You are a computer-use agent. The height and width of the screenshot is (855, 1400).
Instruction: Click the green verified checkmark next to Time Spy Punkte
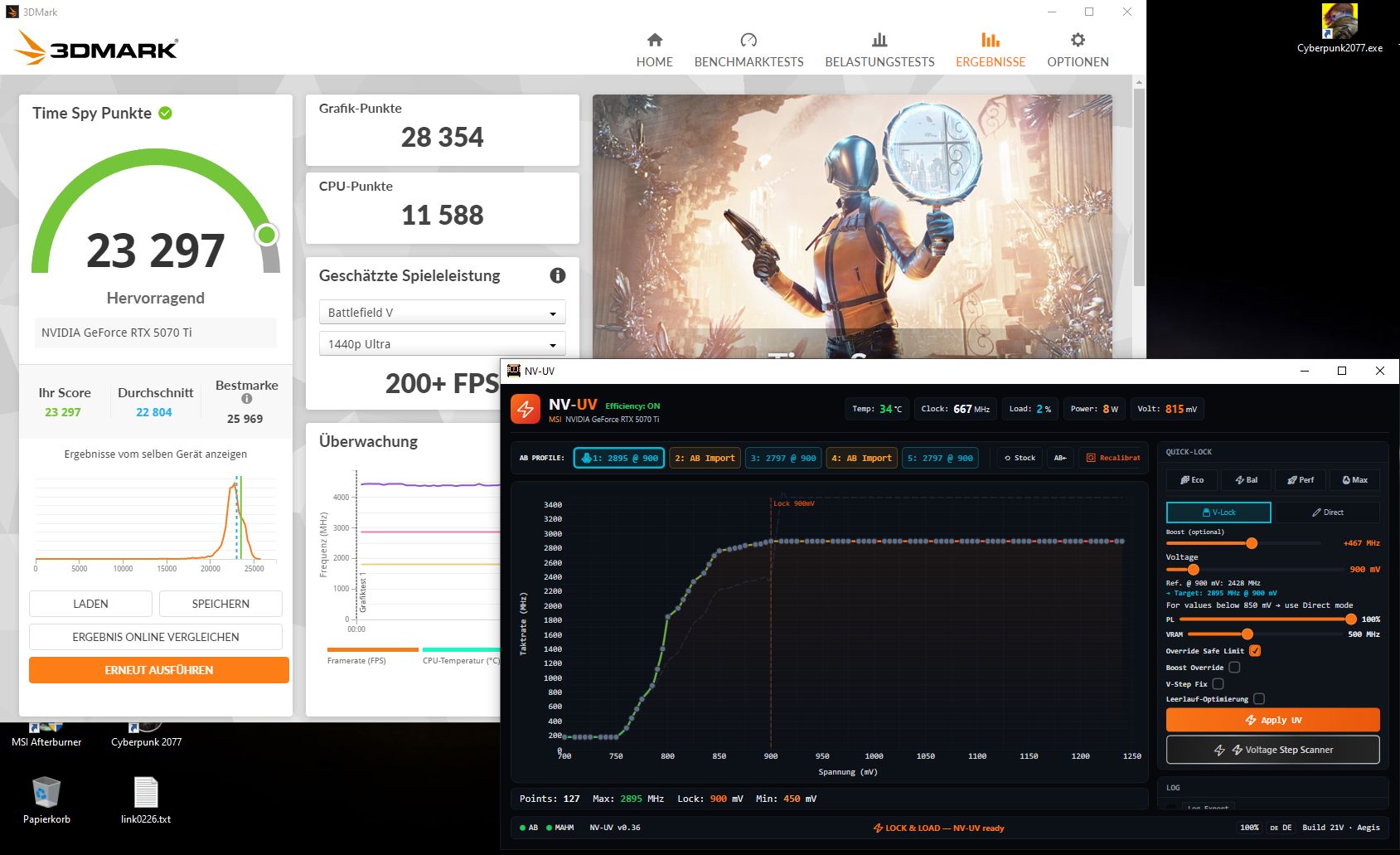pyautogui.click(x=165, y=113)
